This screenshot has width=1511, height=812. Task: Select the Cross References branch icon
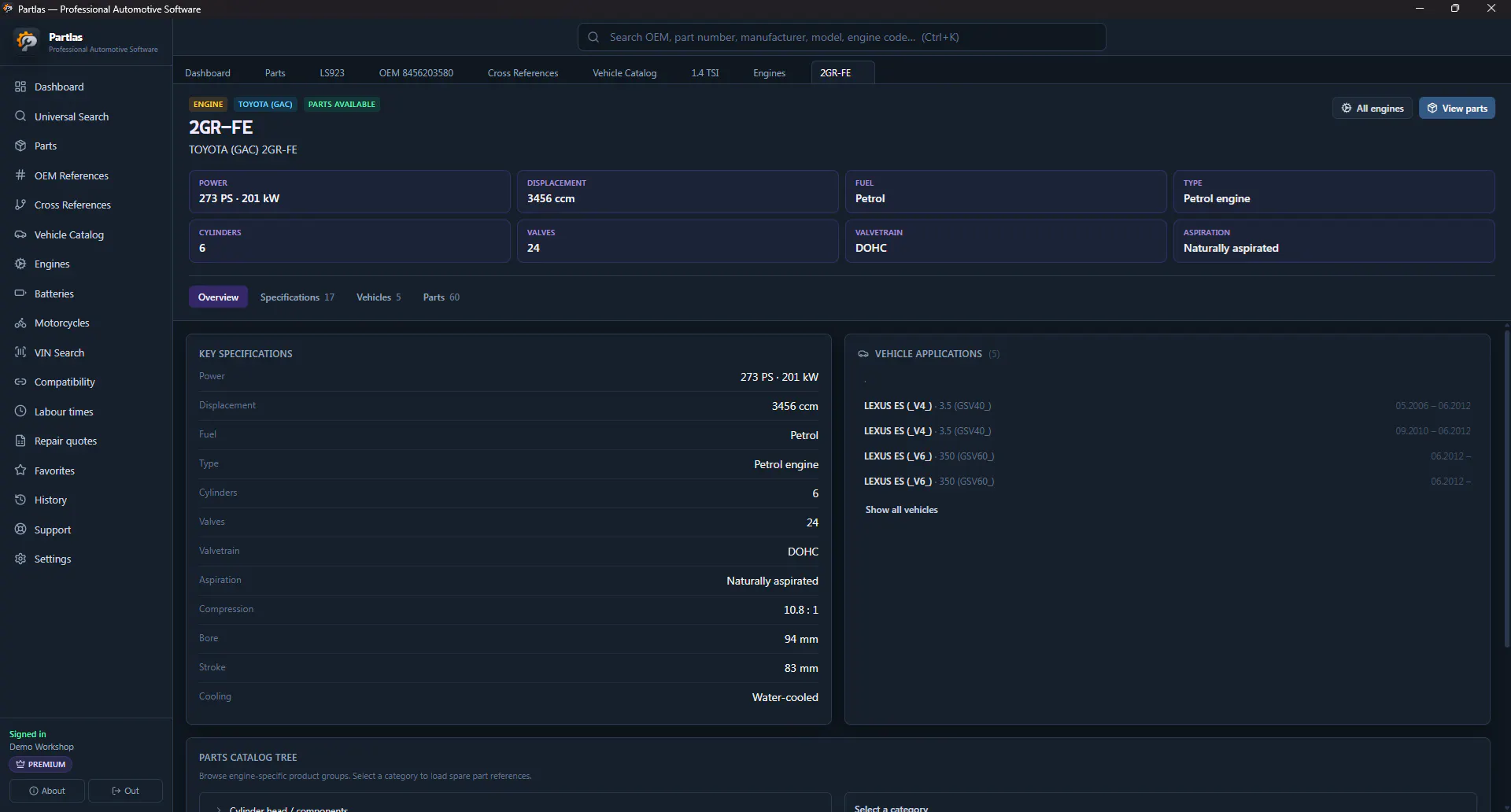pos(20,205)
